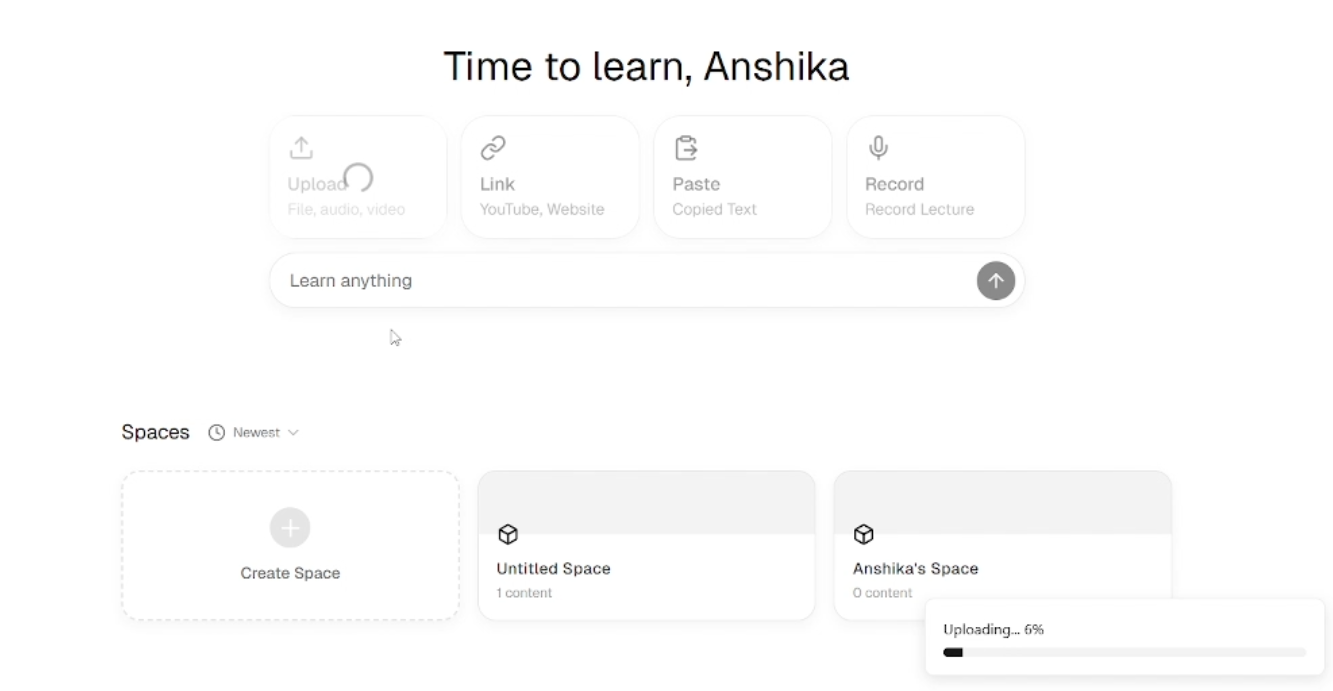The height and width of the screenshot is (691, 1333).
Task: Click the cube icon on Untitled Space
Action: [508, 535]
